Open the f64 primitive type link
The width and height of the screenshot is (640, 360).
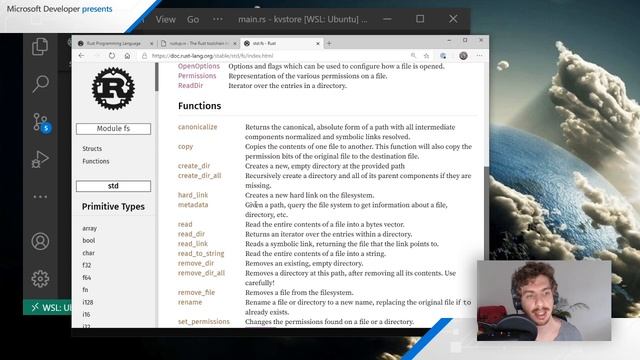point(87,278)
